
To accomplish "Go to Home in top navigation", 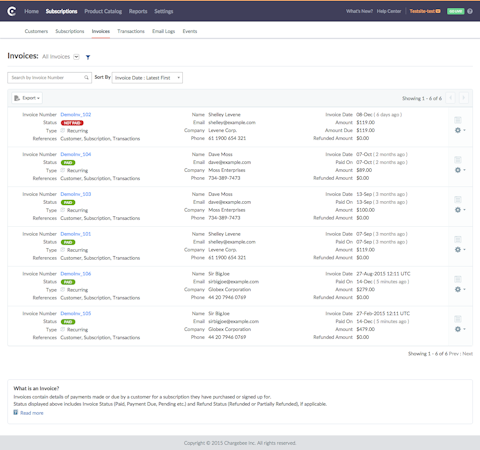I will pos(31,11).
